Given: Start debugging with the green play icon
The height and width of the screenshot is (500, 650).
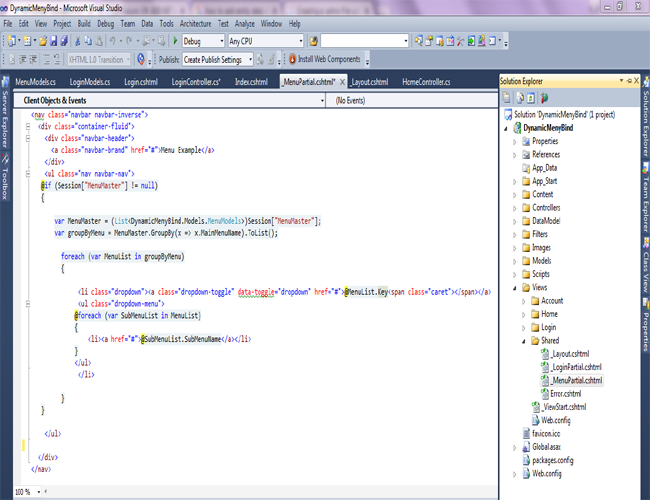Looking at the screenshot, I should coord(176,41).
